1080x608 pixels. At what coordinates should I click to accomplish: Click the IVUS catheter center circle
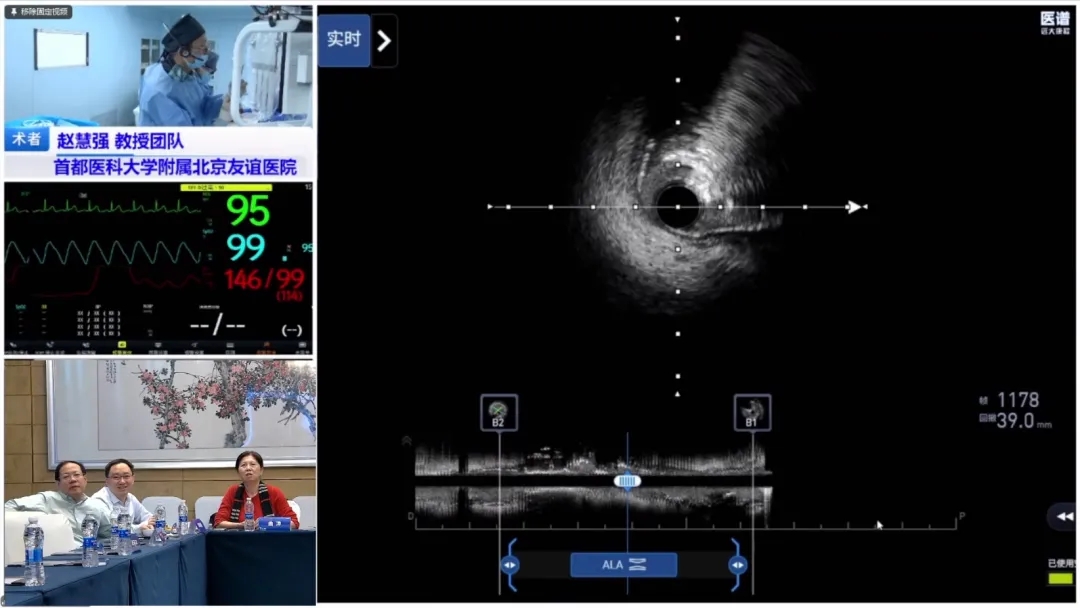pos(677,207)
